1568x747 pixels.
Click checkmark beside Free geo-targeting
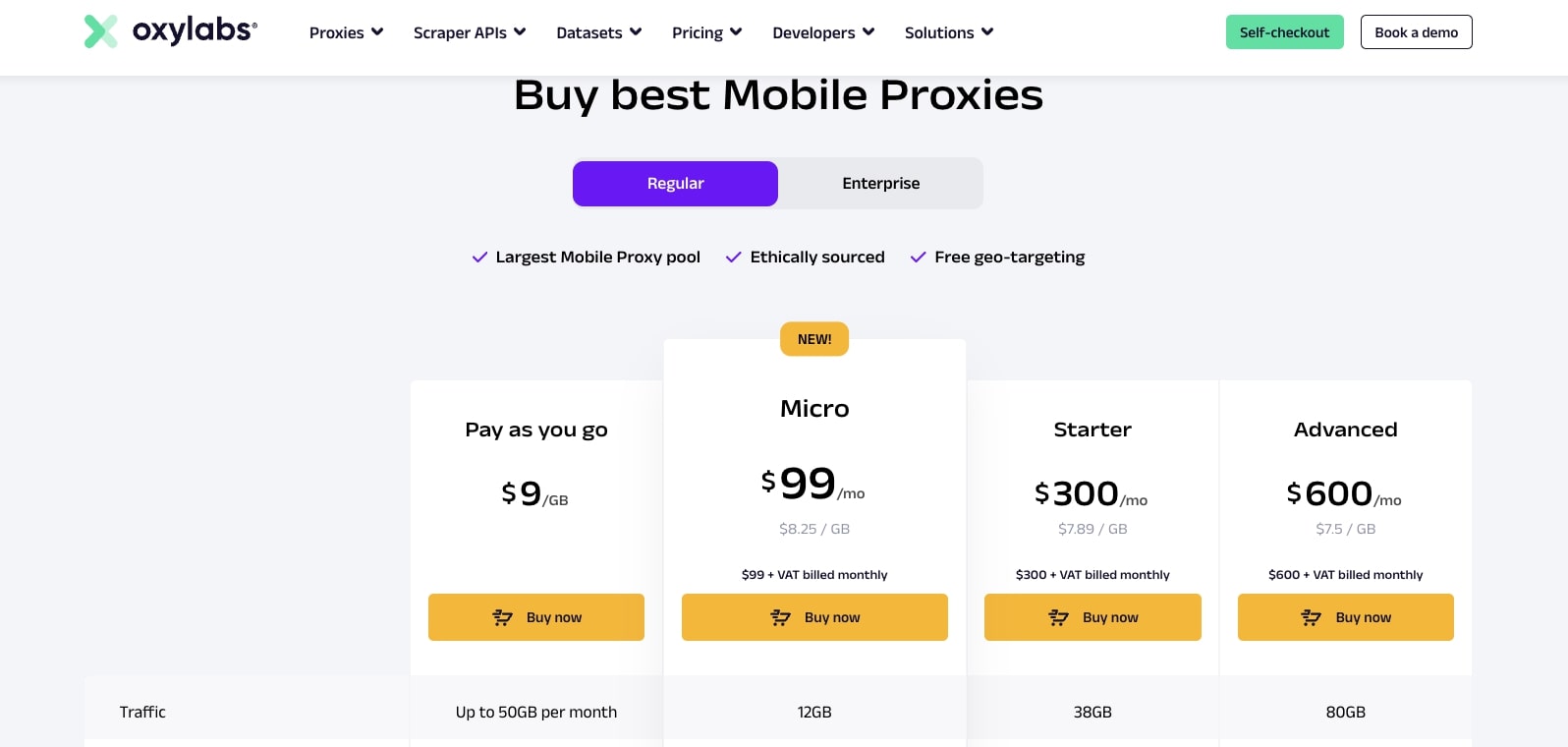(918, 258)
